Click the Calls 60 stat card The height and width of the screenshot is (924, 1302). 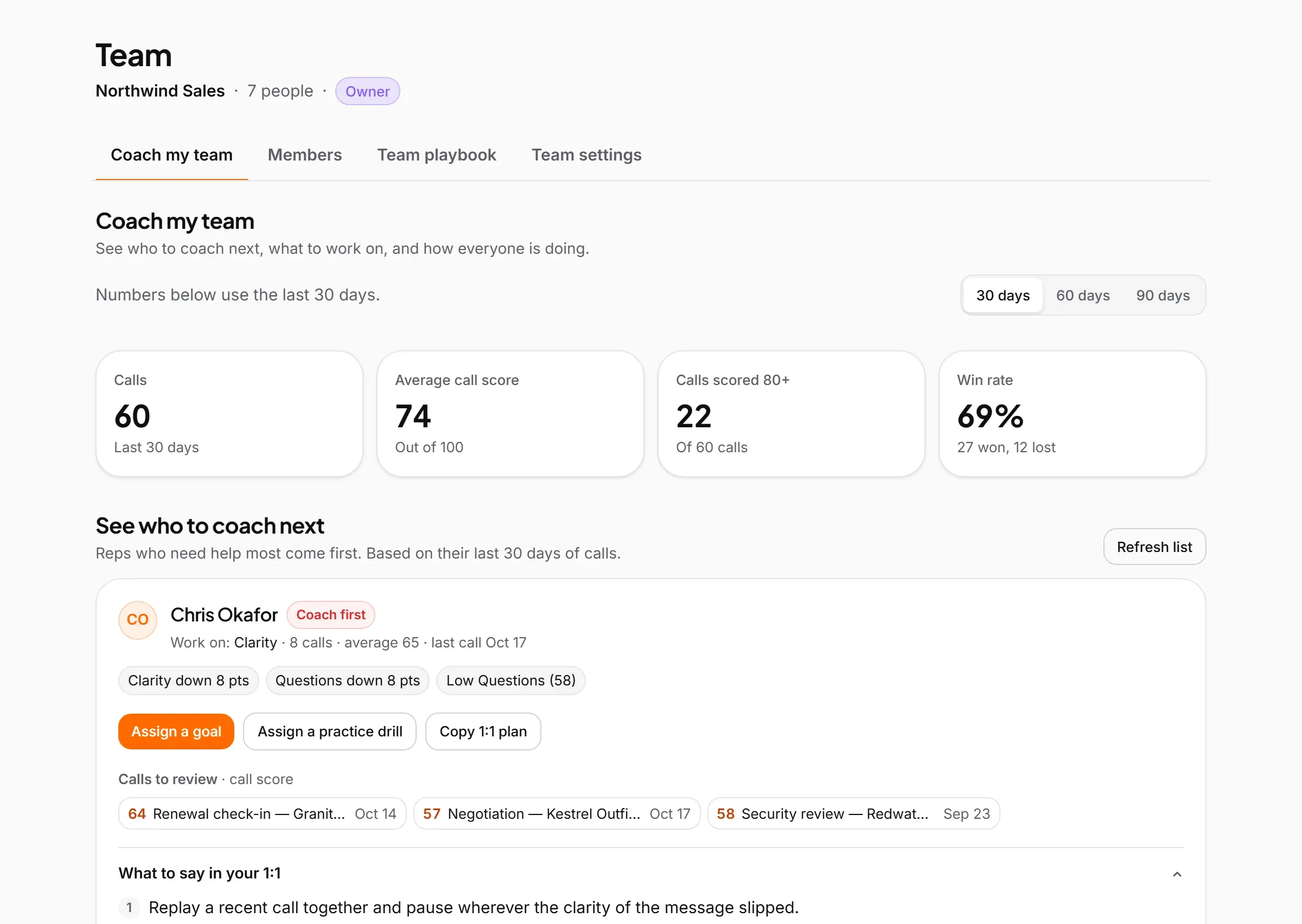229,414
